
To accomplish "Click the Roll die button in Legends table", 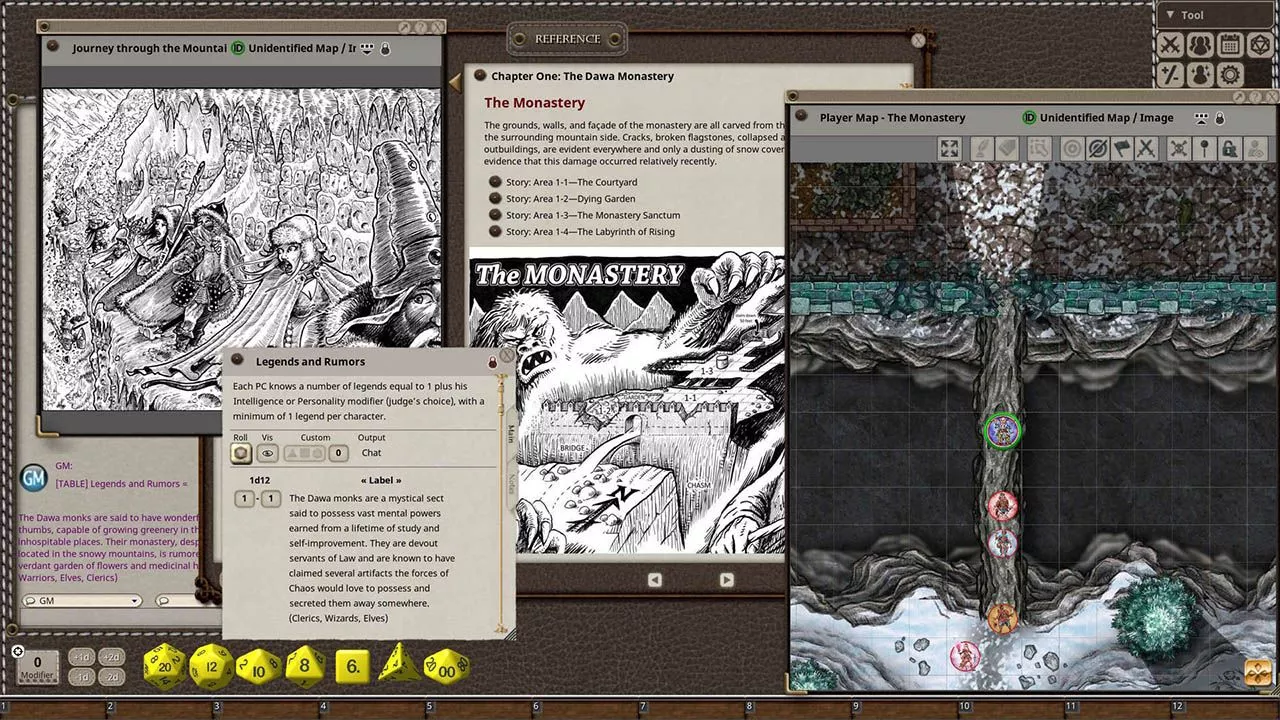I will click(x=240, y=453).
